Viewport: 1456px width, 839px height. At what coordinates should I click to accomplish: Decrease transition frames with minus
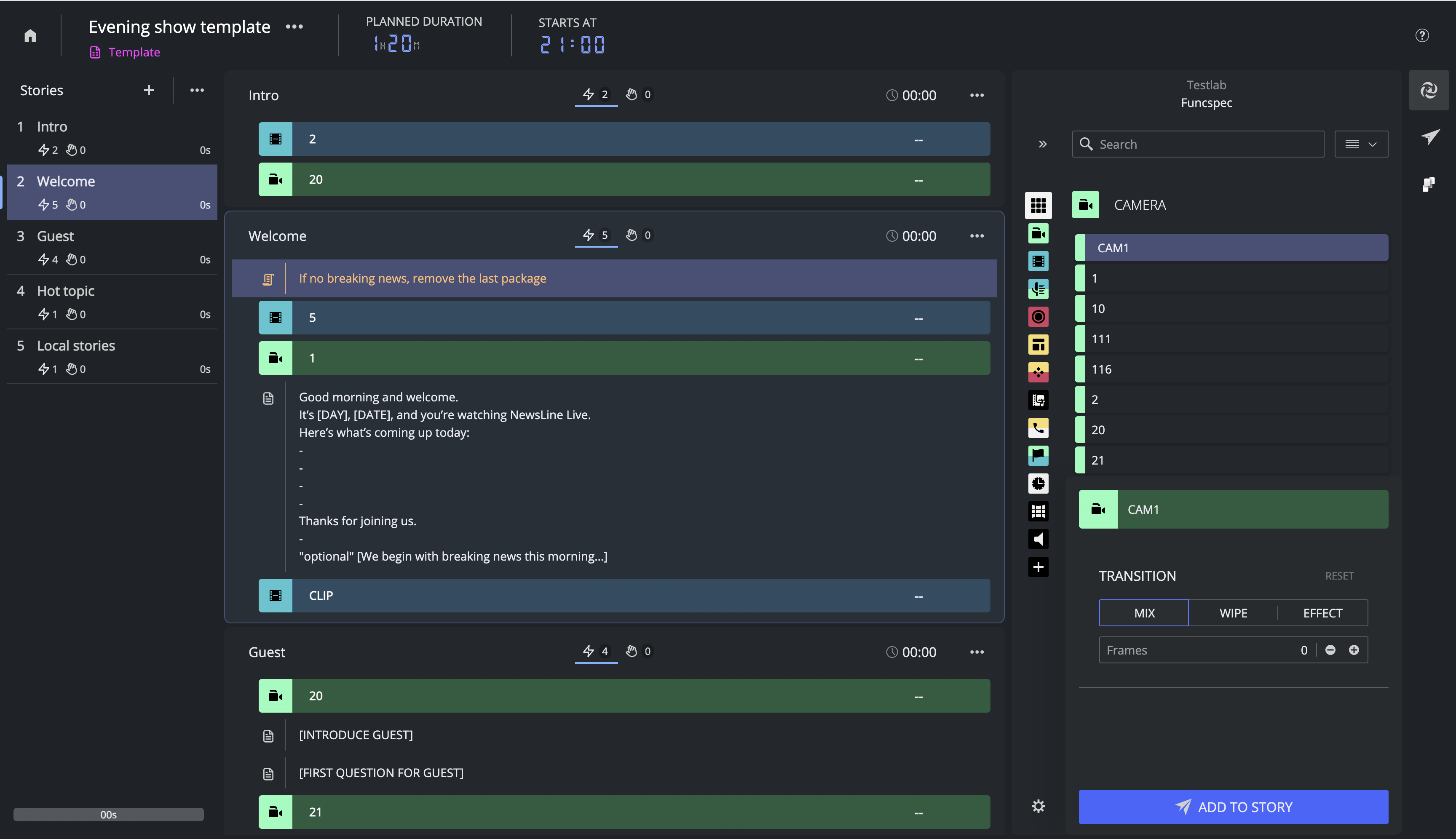click(x=1330, y=650)
